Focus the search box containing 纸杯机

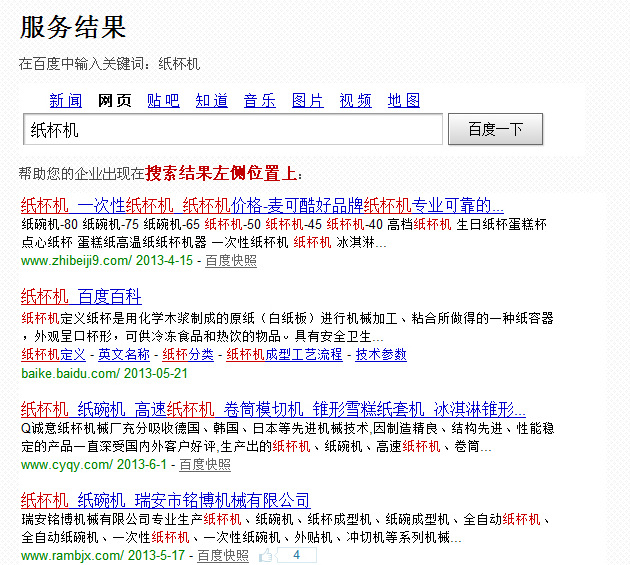click(233, 129)
